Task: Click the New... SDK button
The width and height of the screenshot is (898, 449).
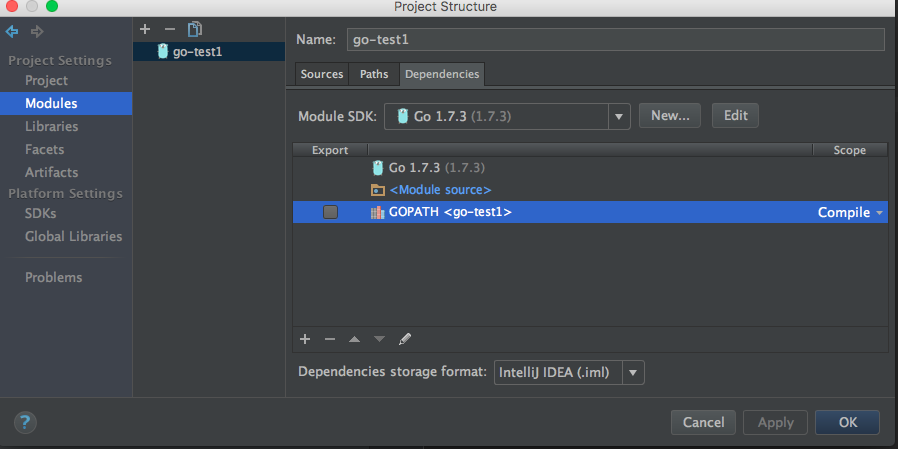Action: pos(670,116)
